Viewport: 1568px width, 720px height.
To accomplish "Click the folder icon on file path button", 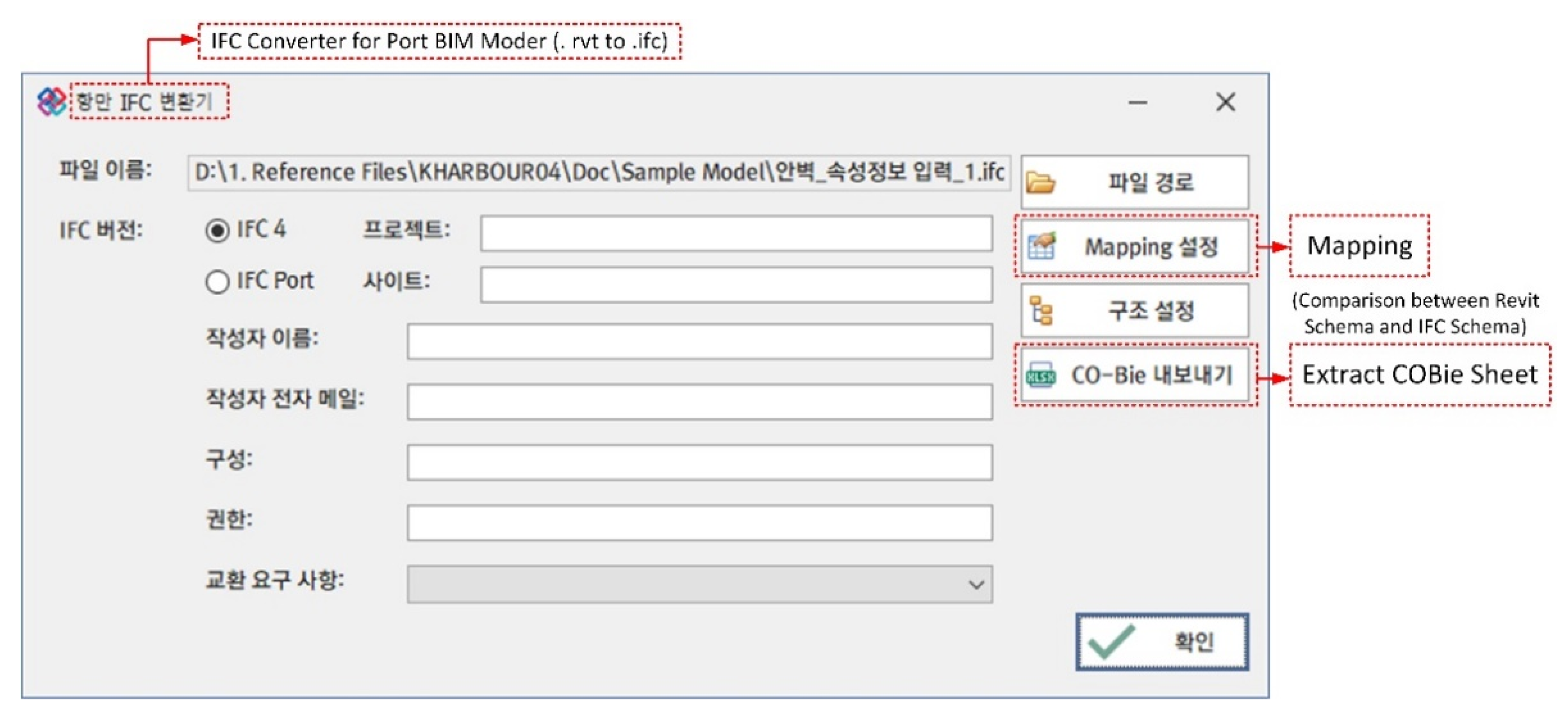I will [1041, 182].
